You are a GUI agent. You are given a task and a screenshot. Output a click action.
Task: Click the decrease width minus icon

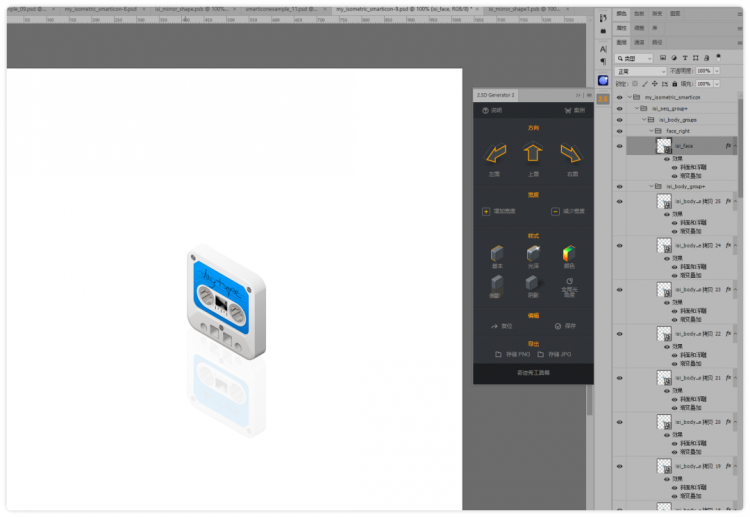click(x=555, y=211)
